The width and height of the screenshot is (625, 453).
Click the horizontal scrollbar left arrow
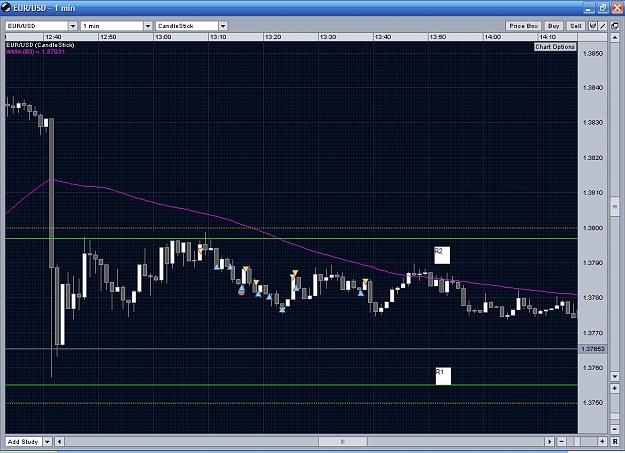point(60,441)
